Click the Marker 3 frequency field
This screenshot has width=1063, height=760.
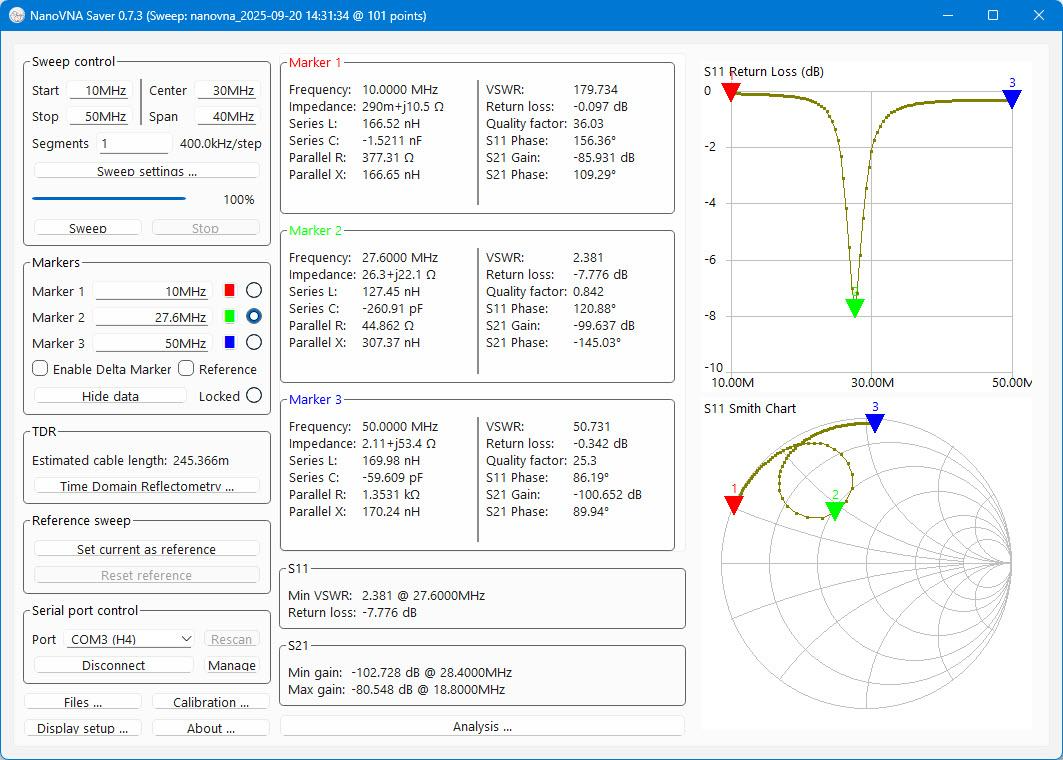(153, 343)
